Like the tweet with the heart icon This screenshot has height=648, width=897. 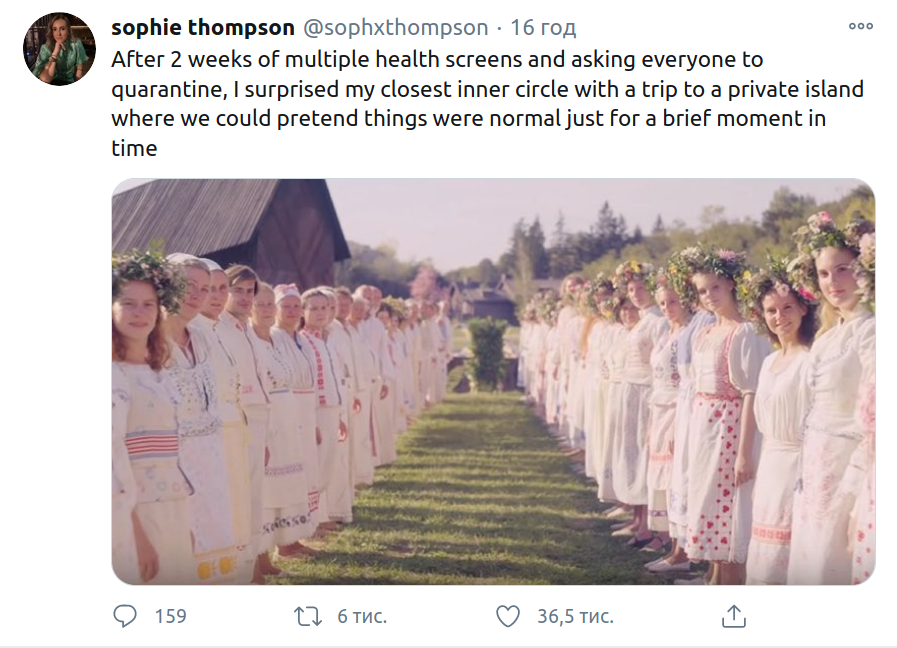click(508, 615)
